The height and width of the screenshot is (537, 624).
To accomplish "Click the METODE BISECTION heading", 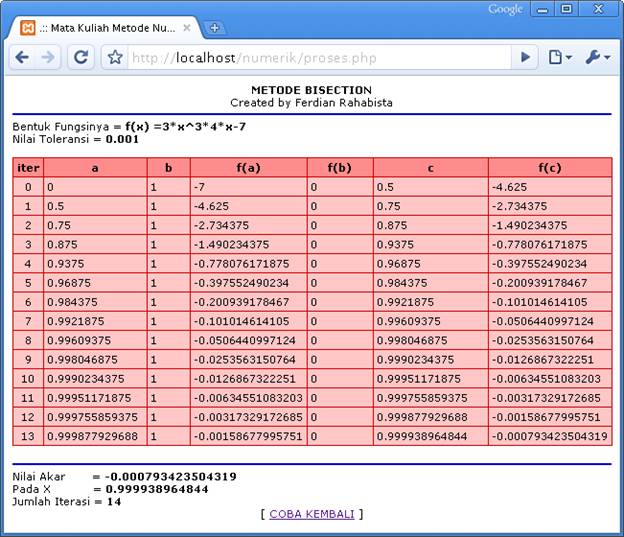I will click(312, 90).
